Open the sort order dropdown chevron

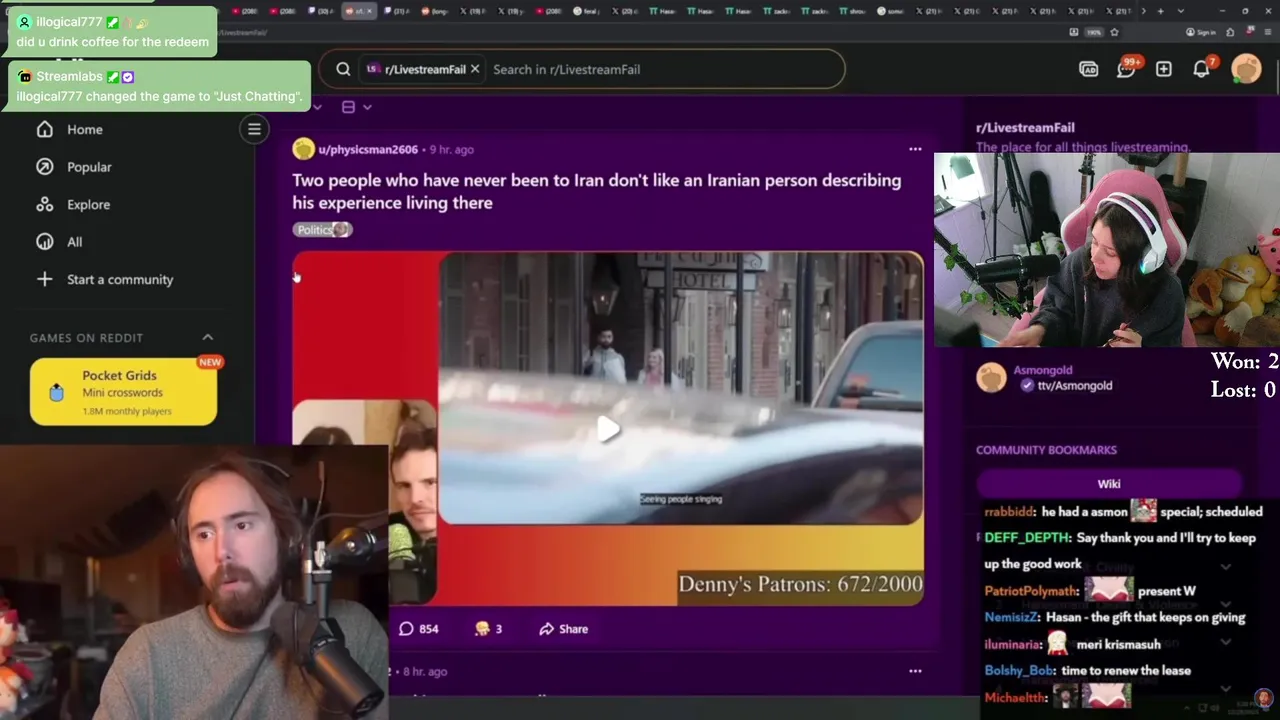point(317,107)
